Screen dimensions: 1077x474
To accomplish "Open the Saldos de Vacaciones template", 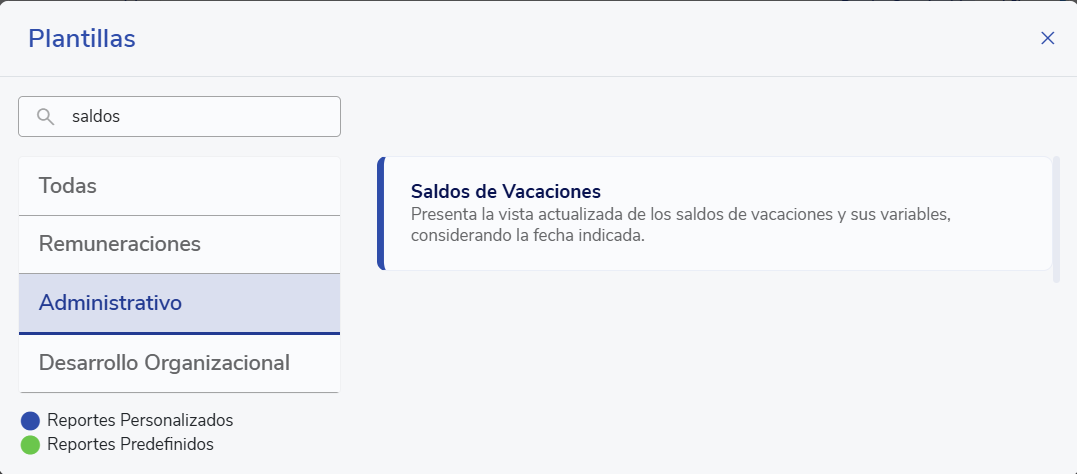I will (x=506, y=191).
